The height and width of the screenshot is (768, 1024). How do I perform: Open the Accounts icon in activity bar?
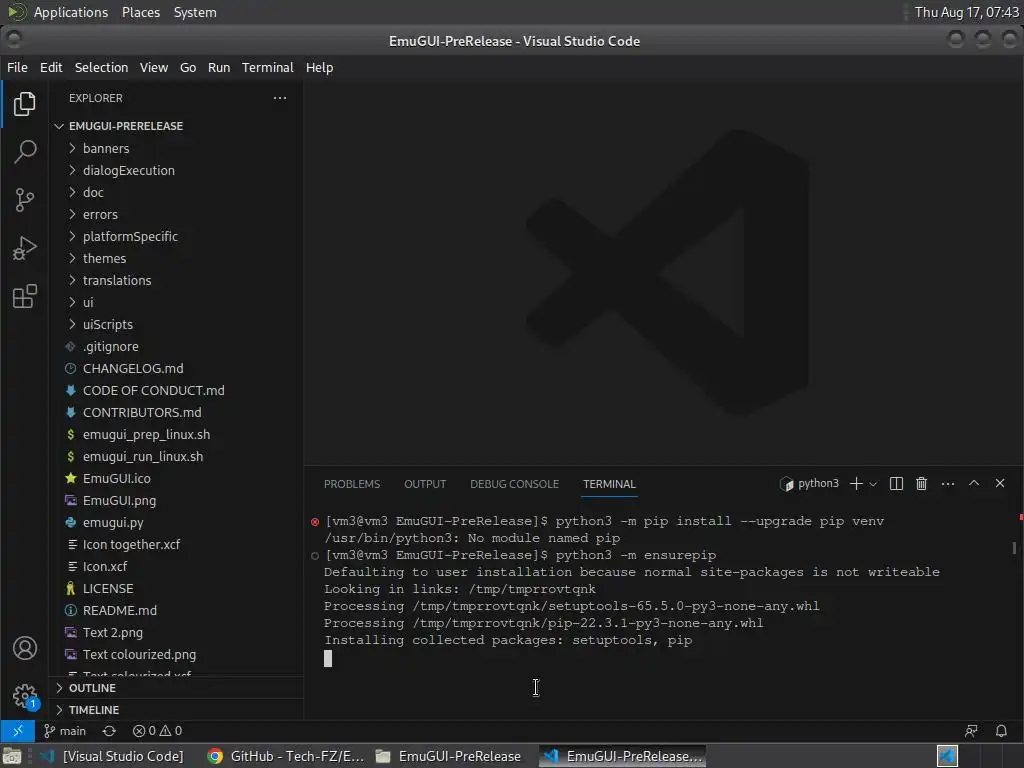point(25,648)
